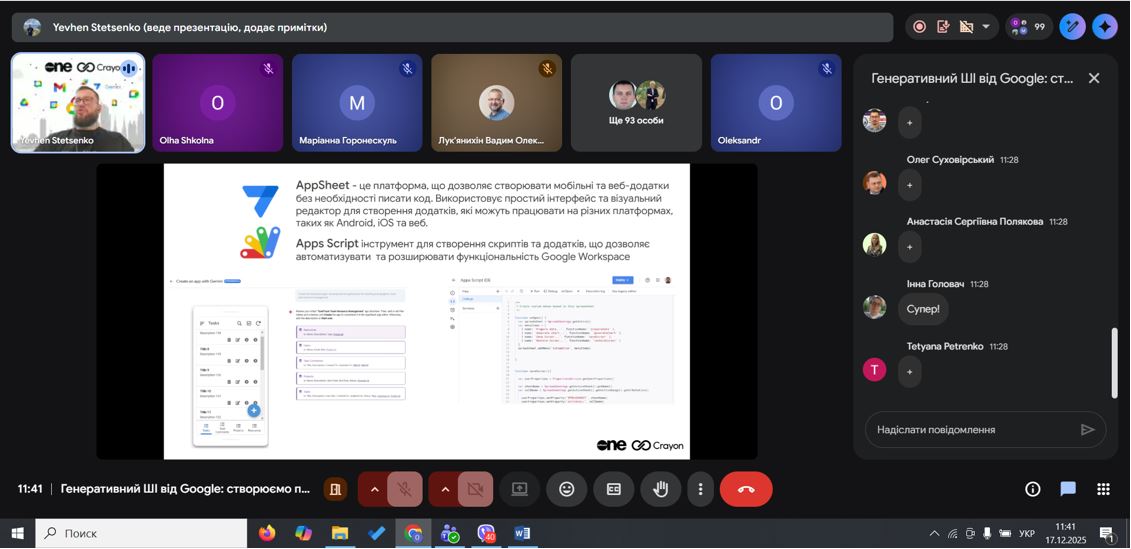Toggle the muted microphone button
Image resolution: width=1131 pixels, height=549 pixels.
point(405,489)
